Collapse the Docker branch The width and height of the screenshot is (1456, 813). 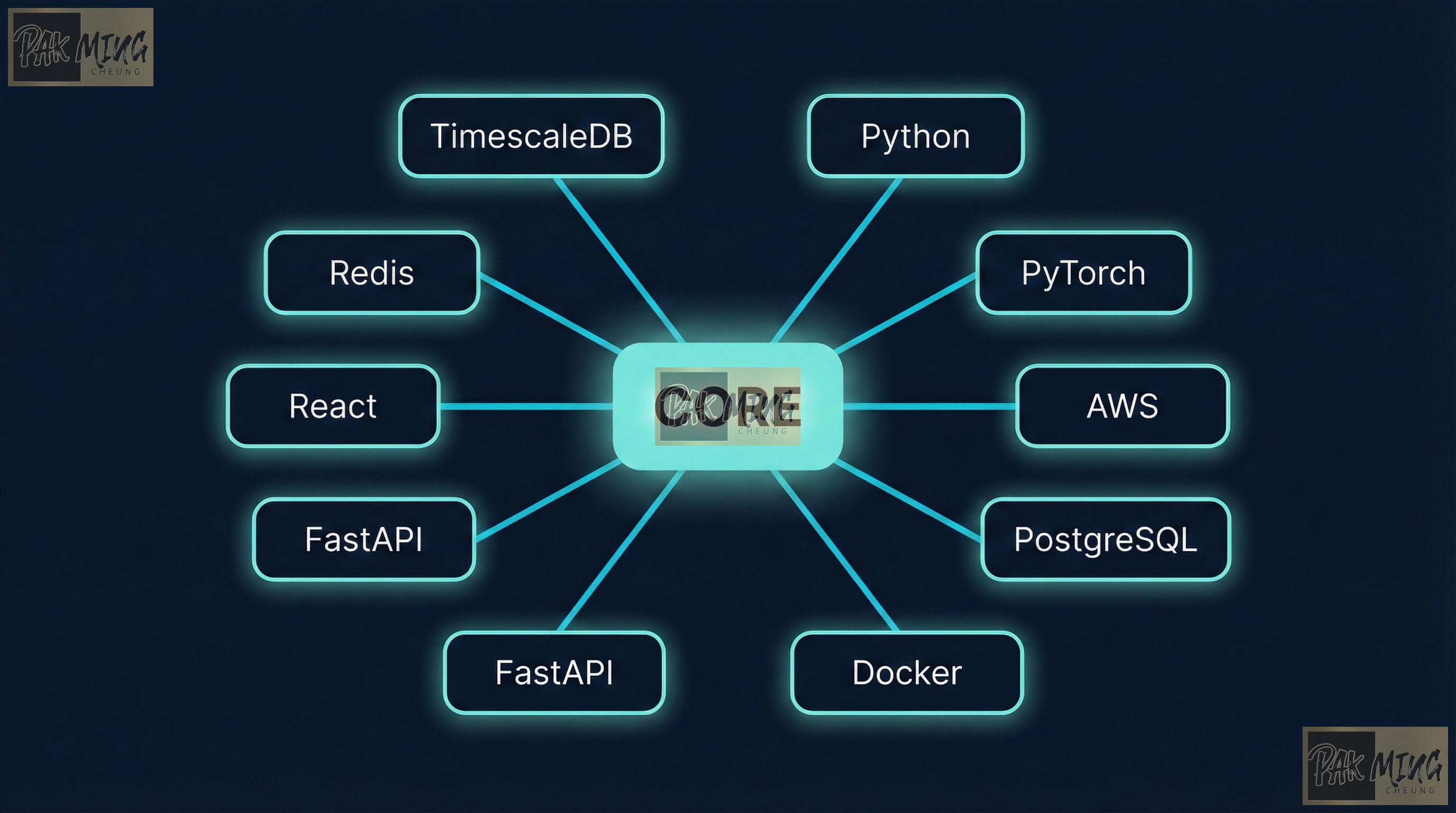(x=907, y=673)
